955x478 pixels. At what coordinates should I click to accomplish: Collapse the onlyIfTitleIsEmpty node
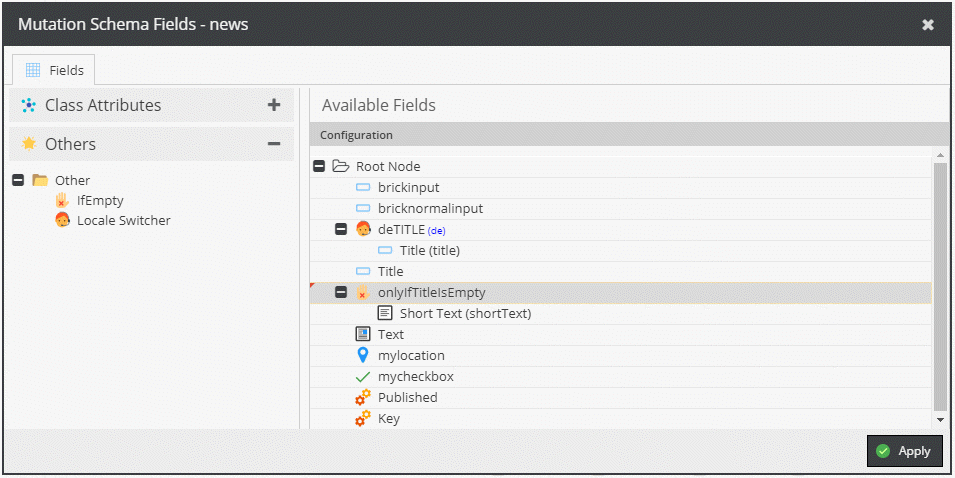(x=341, y=292)
